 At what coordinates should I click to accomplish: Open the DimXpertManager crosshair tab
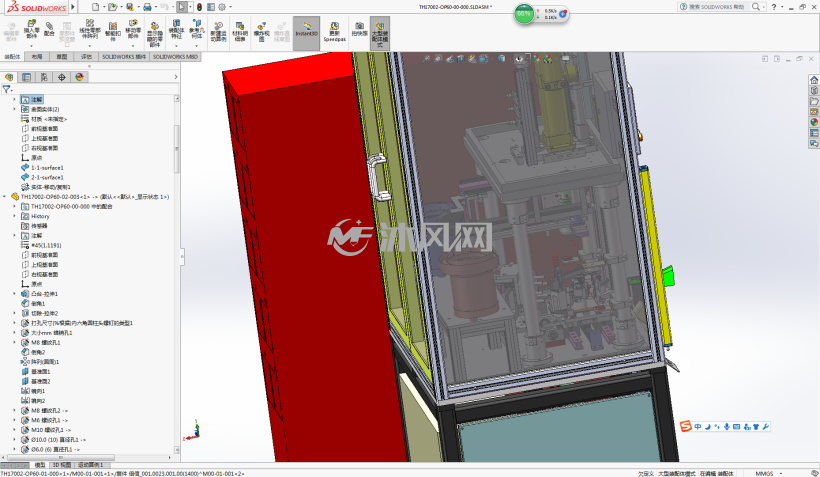tap(62, 77)
